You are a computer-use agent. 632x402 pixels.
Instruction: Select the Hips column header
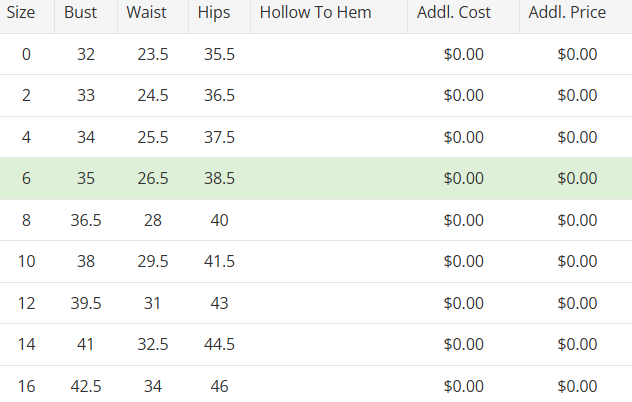[215, 13]
